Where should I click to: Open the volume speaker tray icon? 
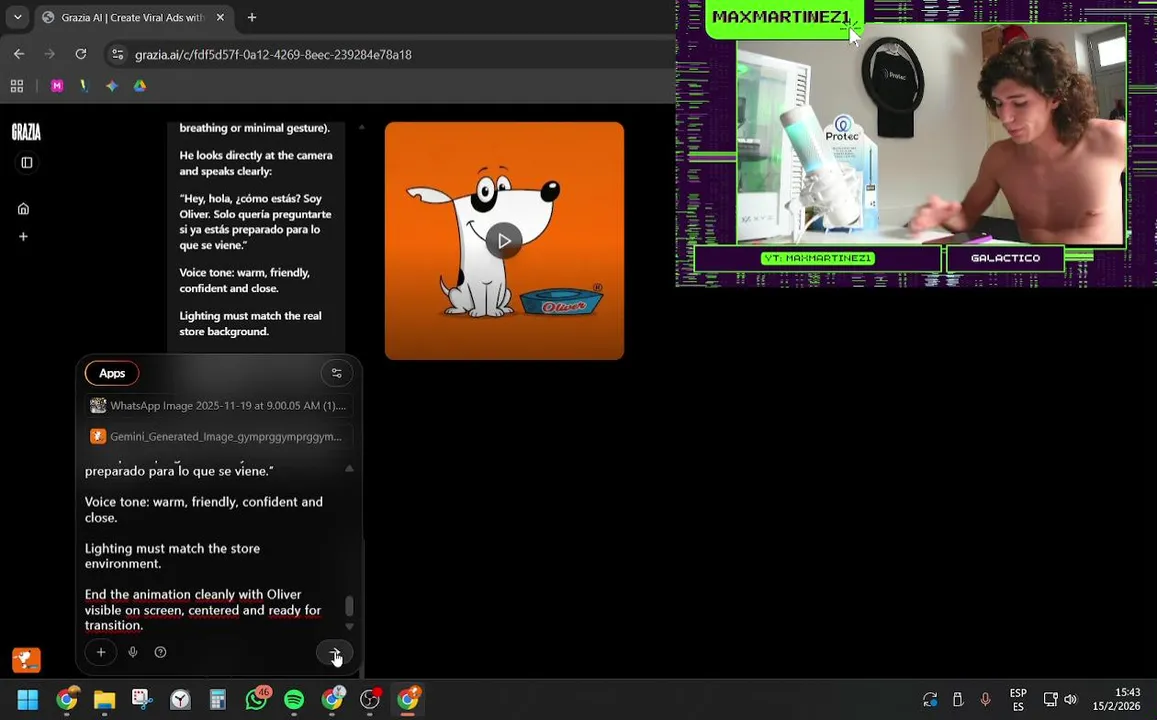[x=1071, y=699]
